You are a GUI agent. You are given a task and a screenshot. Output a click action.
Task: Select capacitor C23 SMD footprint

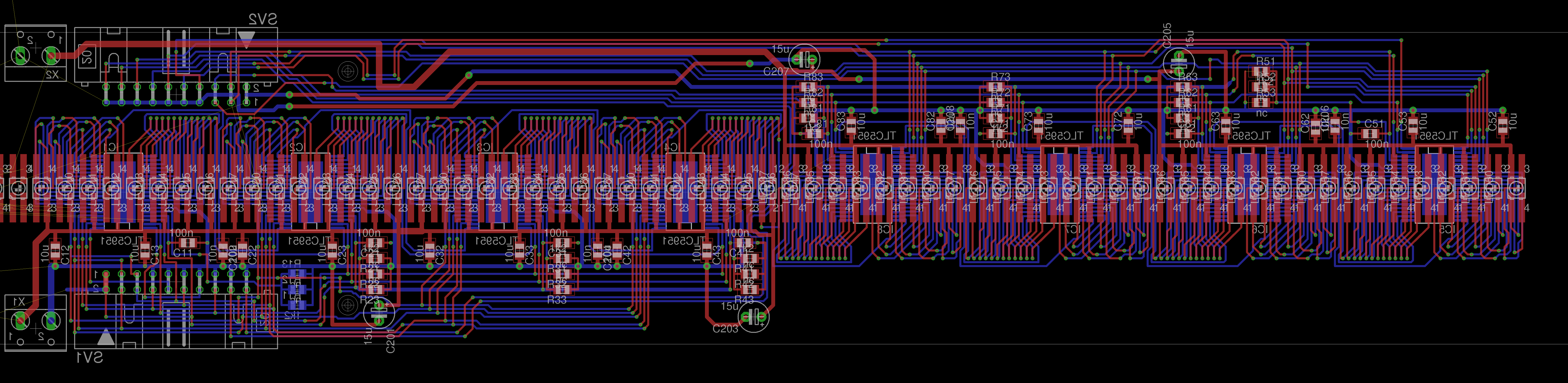[332, 250]
